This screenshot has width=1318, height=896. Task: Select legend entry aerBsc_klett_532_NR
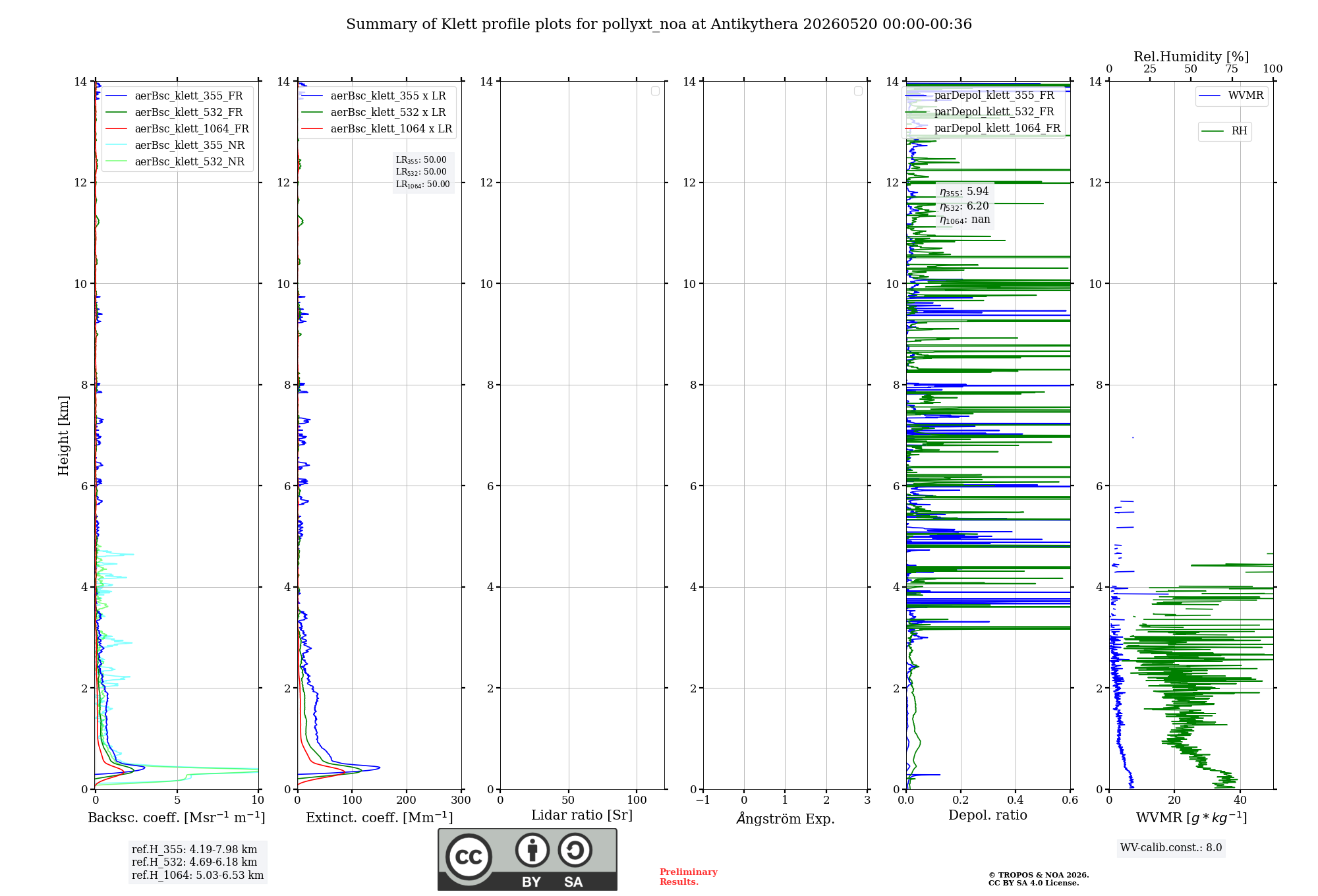190,161
